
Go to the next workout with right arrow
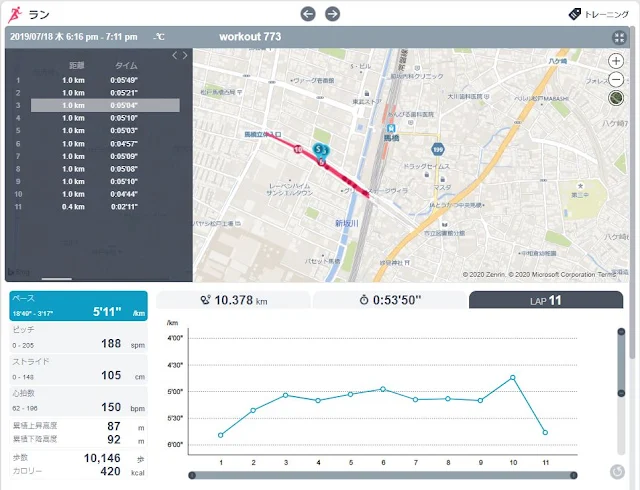[x=332, y=14]
